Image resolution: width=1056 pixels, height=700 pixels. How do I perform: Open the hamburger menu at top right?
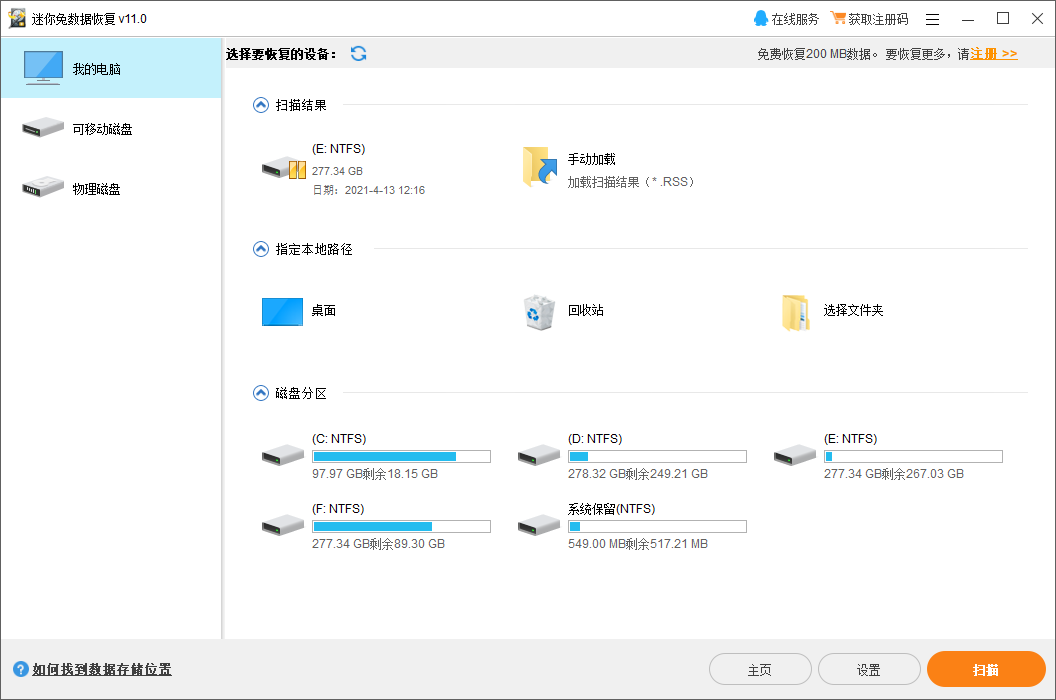click(x=931, y=18)
